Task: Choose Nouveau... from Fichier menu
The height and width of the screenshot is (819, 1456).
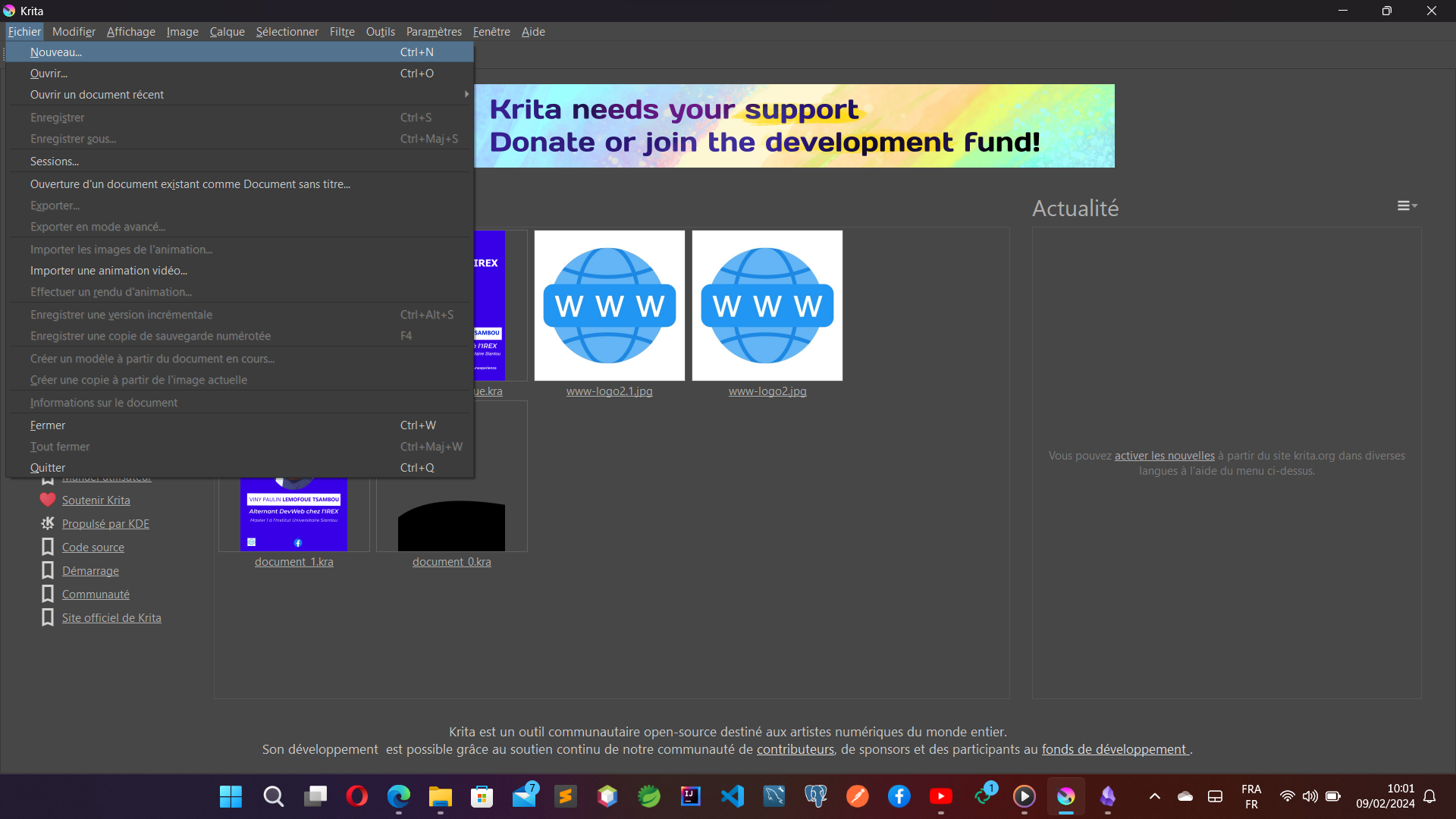Action: pyautogui.click(x=240, y=52)
